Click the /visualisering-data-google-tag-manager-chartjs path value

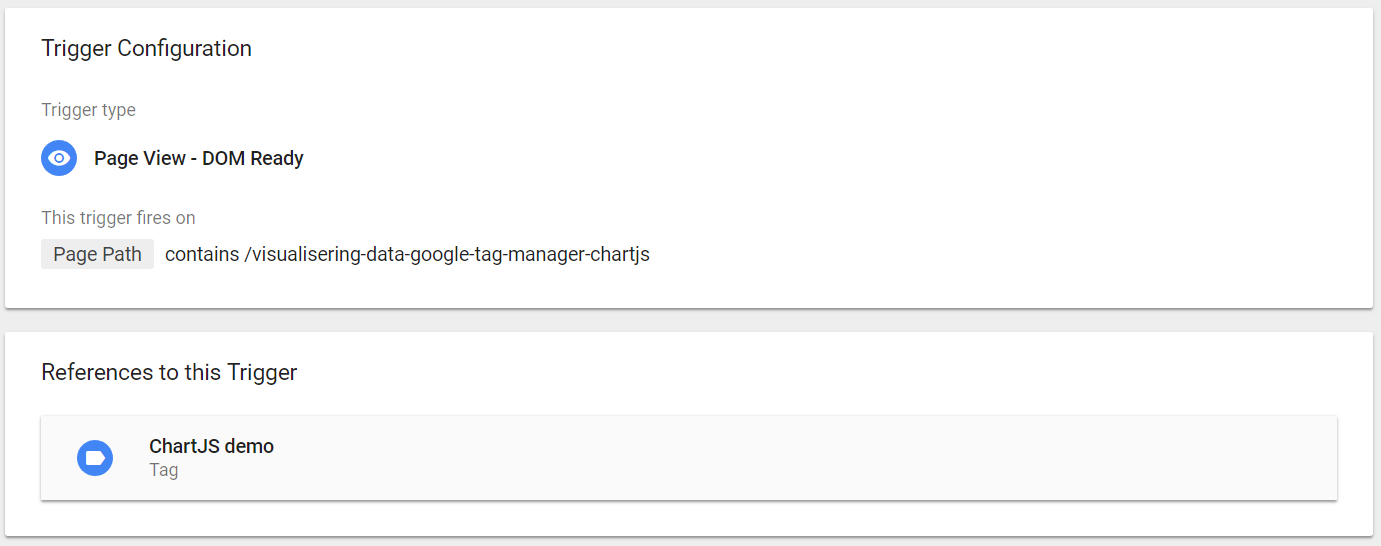click(x=447, y=254)
